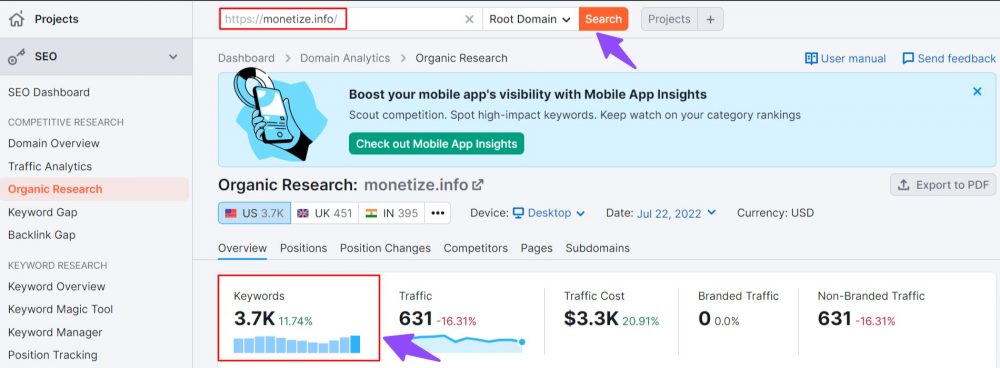Switch to the Overview tab
The height and width of the screenshot is (368, 1000).
pyautogui.click(x=242, y=248)
